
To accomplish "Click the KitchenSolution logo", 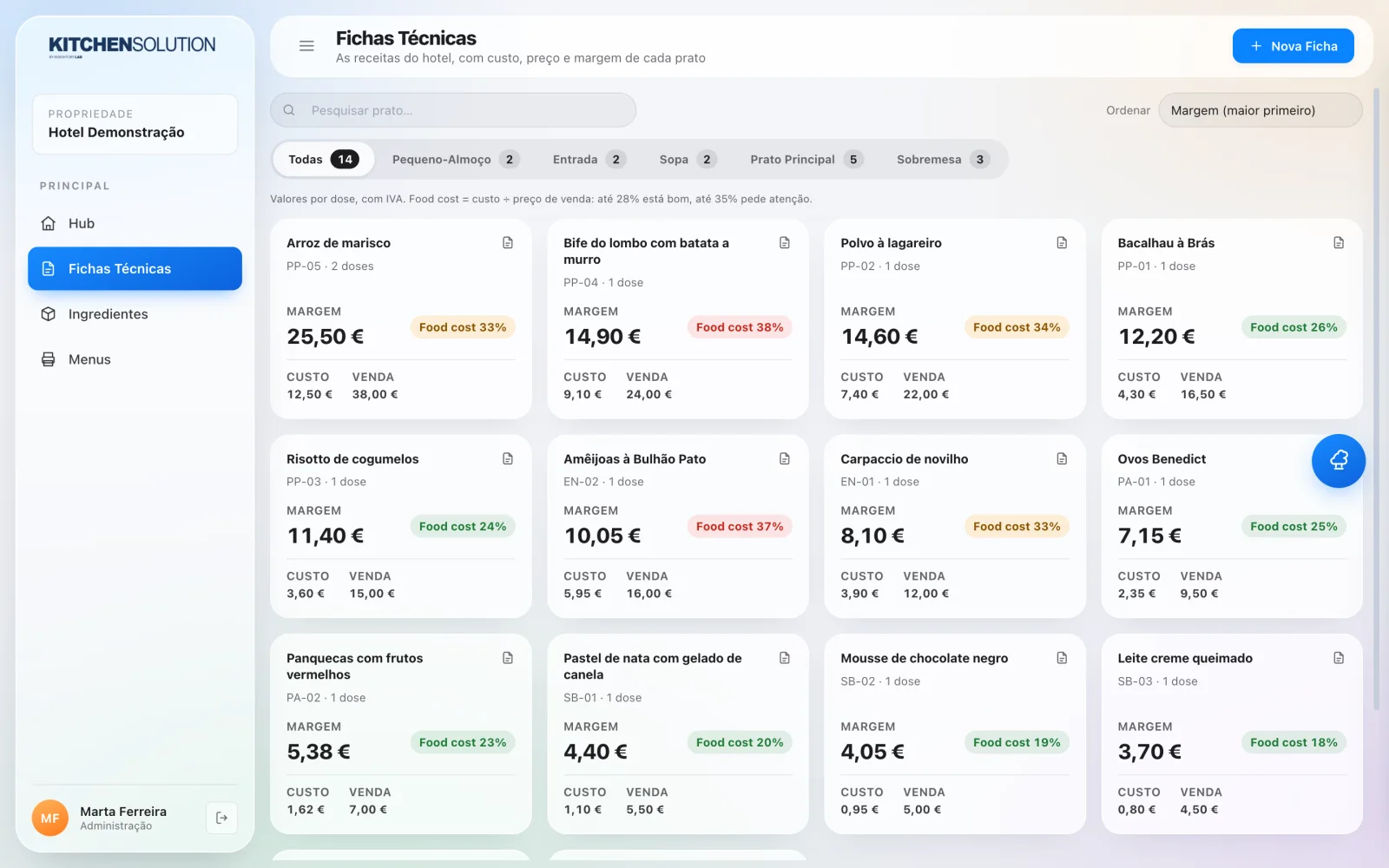I will pyautogui.click(x=132, y=46).
